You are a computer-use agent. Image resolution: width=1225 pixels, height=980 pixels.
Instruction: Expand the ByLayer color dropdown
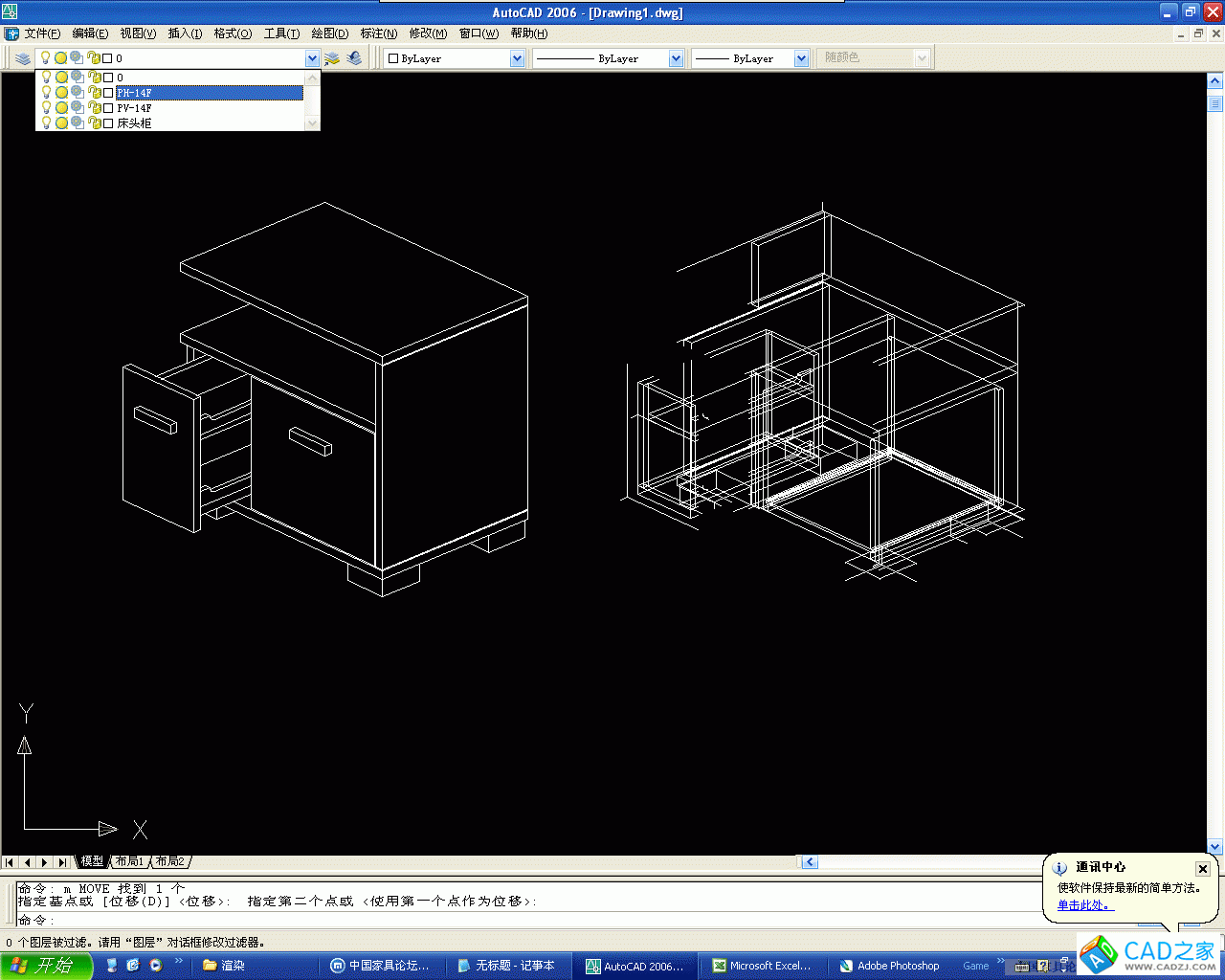point(518,58)
